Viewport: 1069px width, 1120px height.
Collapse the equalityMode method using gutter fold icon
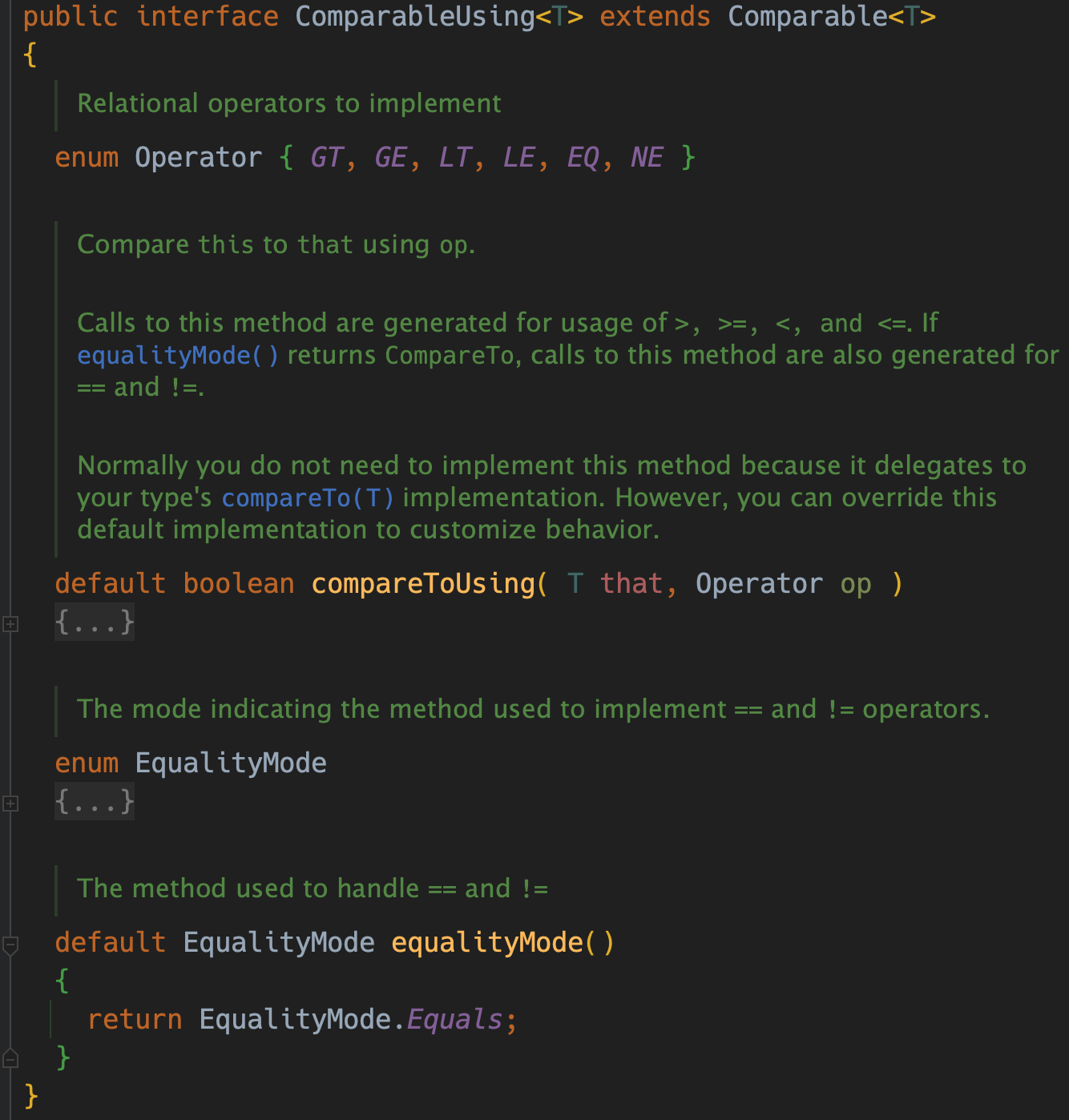coord(10,945)
